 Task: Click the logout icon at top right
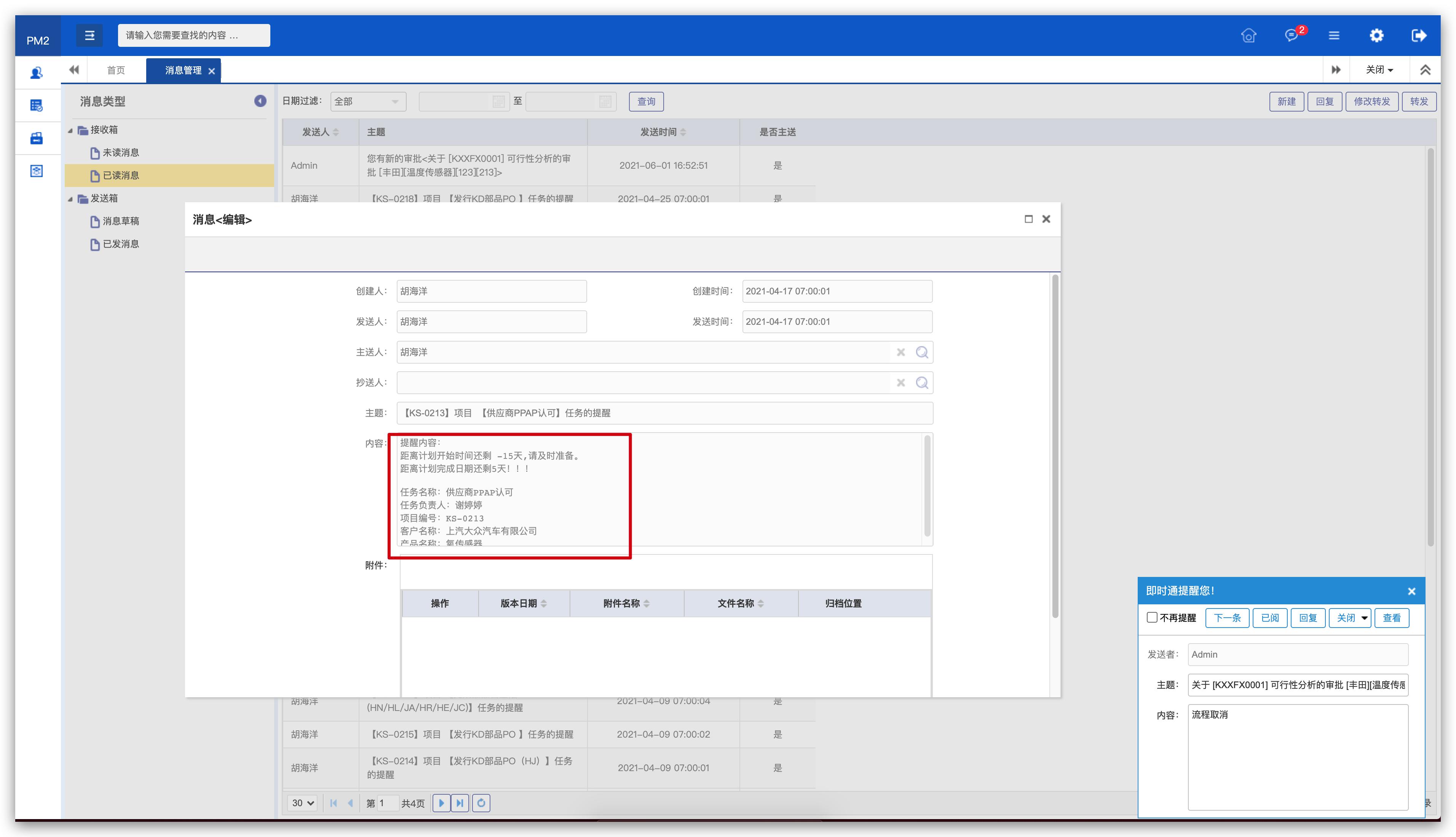point(1419,36)
